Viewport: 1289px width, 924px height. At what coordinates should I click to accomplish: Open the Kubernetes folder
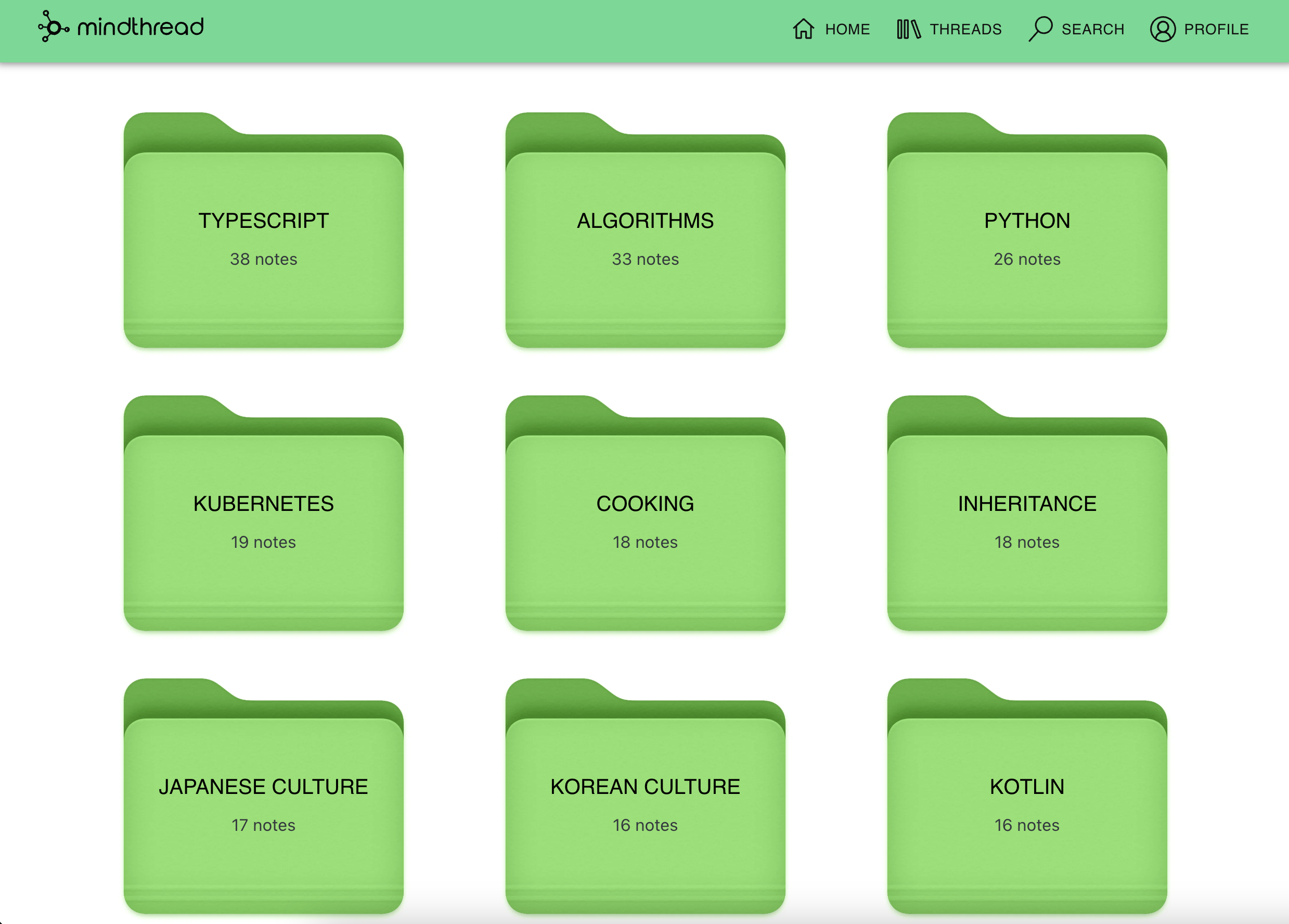tap(263, 522)
